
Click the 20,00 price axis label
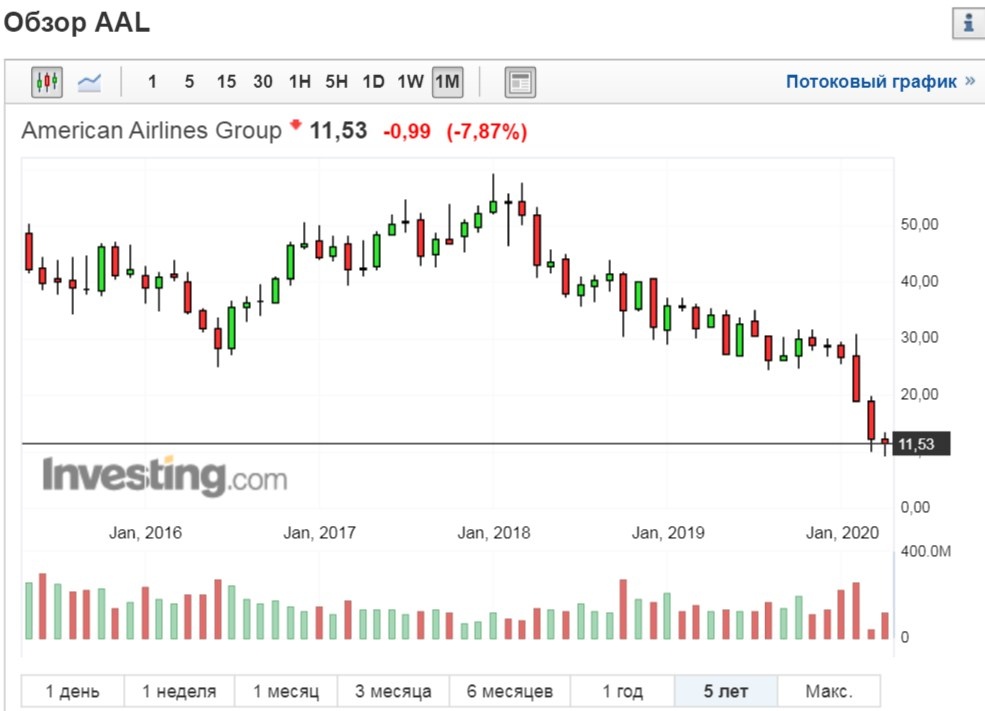(x=919, y=394)
